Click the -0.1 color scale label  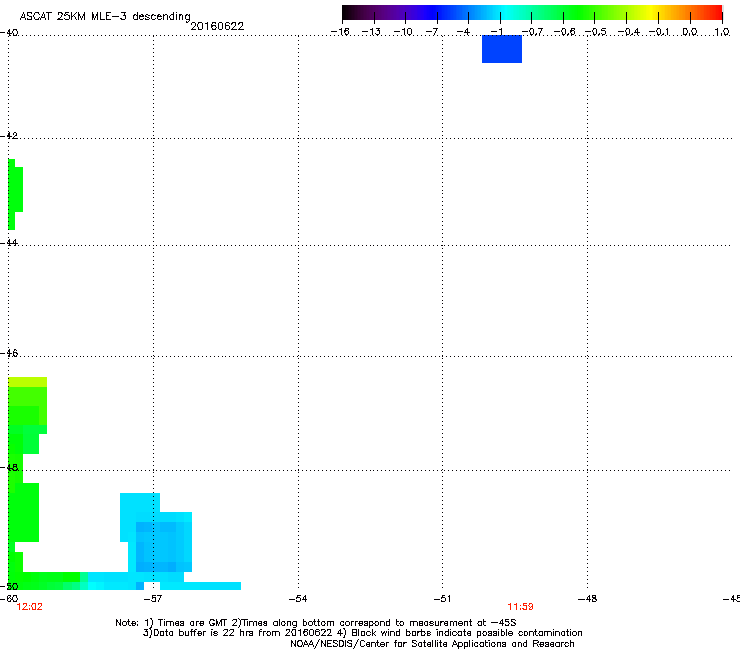coord(659,32)
